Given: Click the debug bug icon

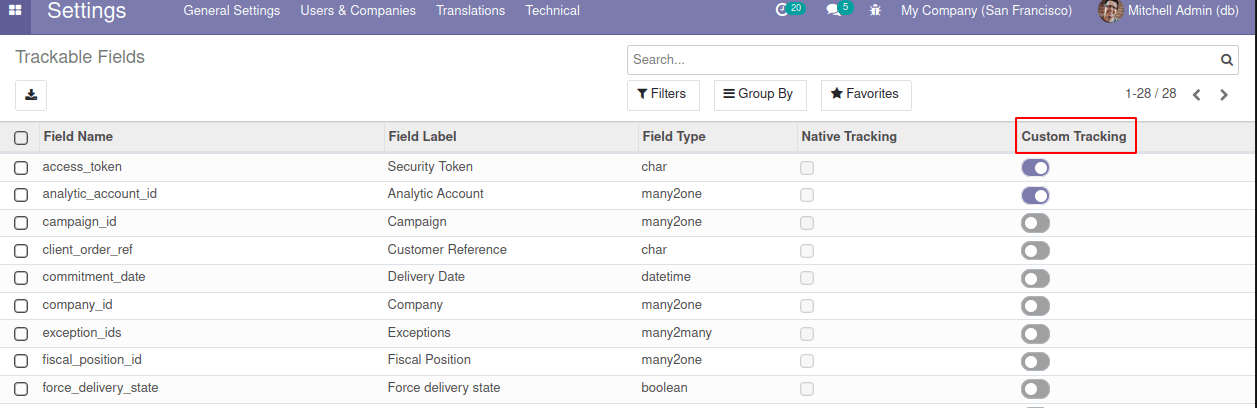Looking at the screenshot, I should point(876,11).
